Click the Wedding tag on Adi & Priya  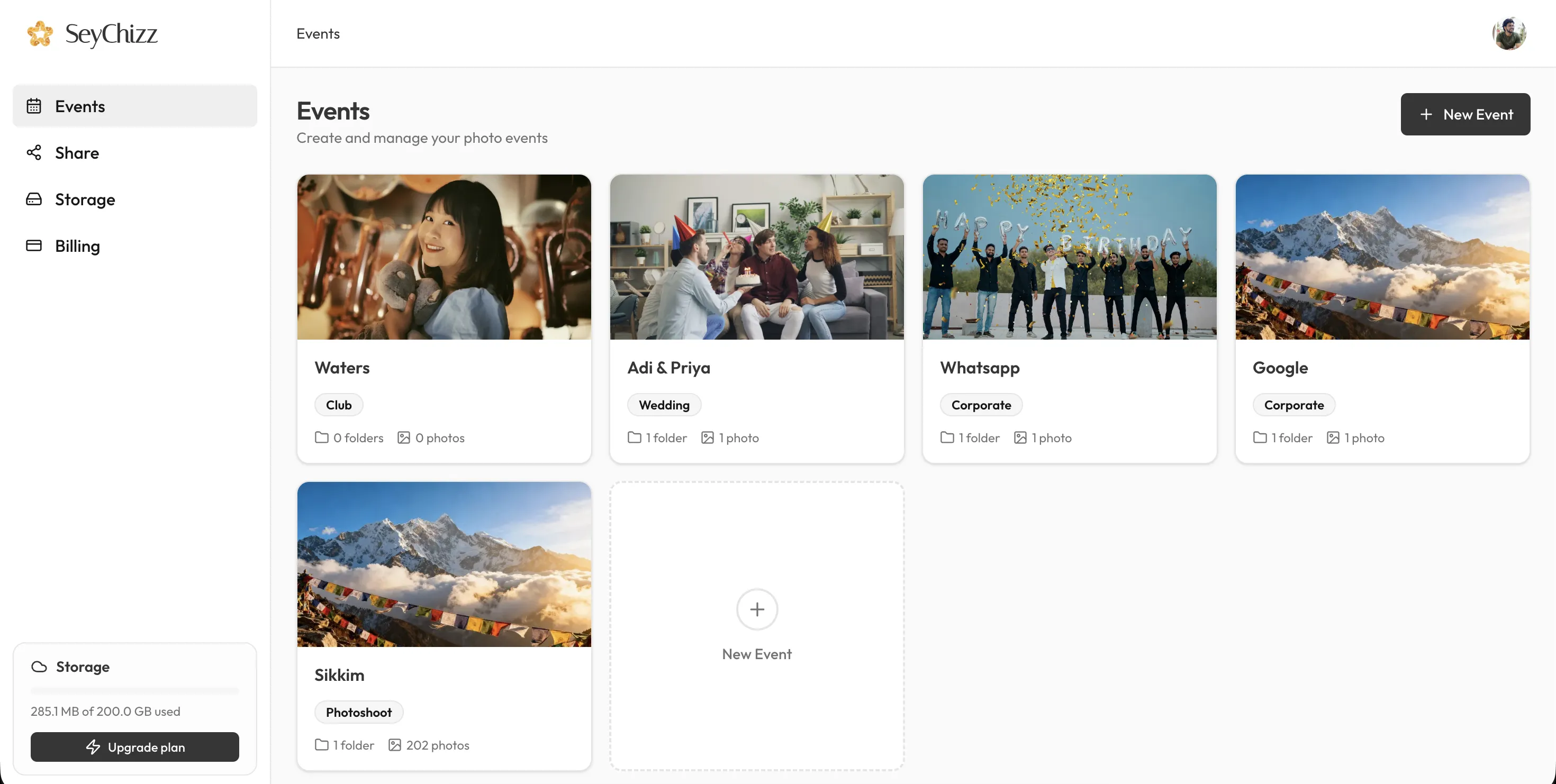tap(664, 405)
